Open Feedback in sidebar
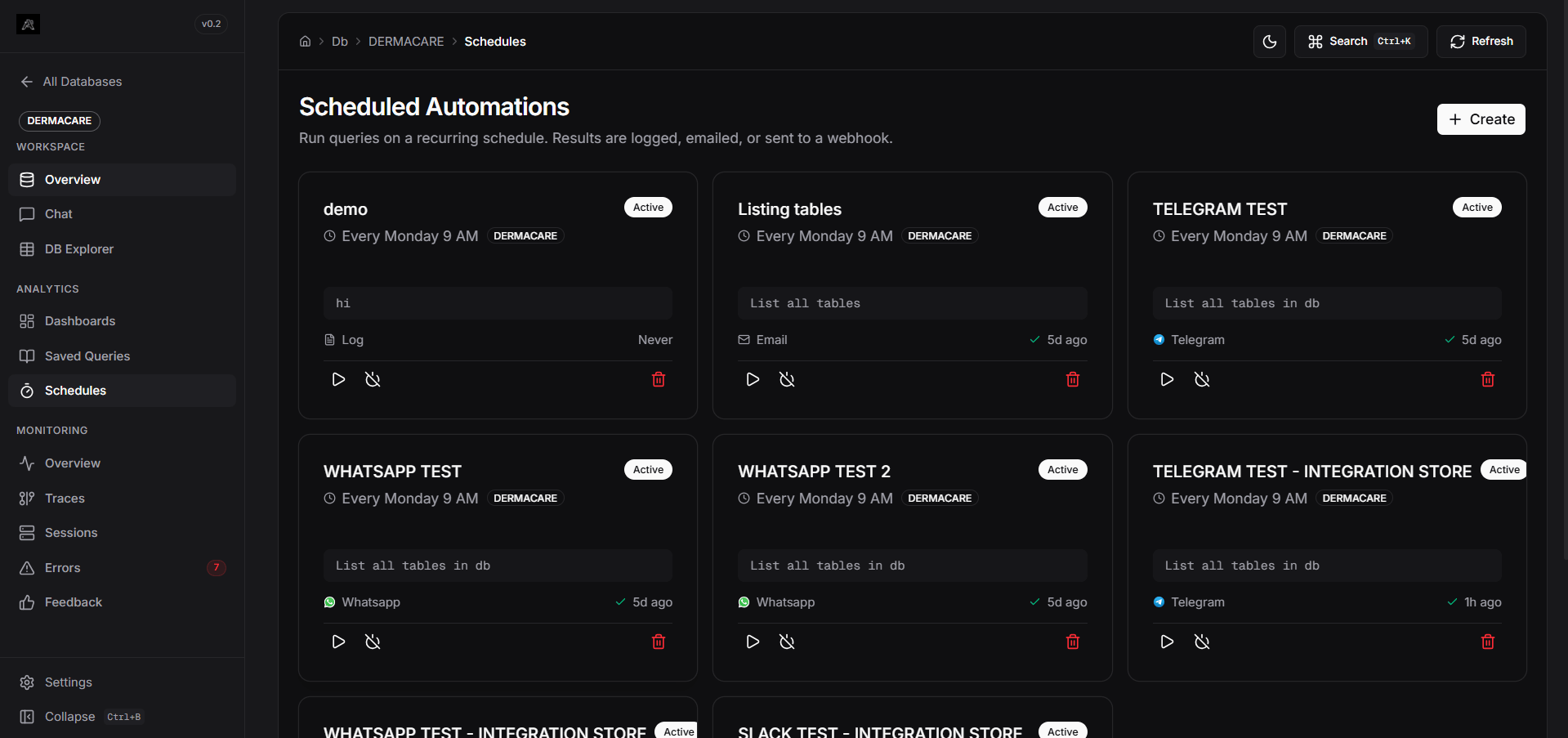 point(122,602)
